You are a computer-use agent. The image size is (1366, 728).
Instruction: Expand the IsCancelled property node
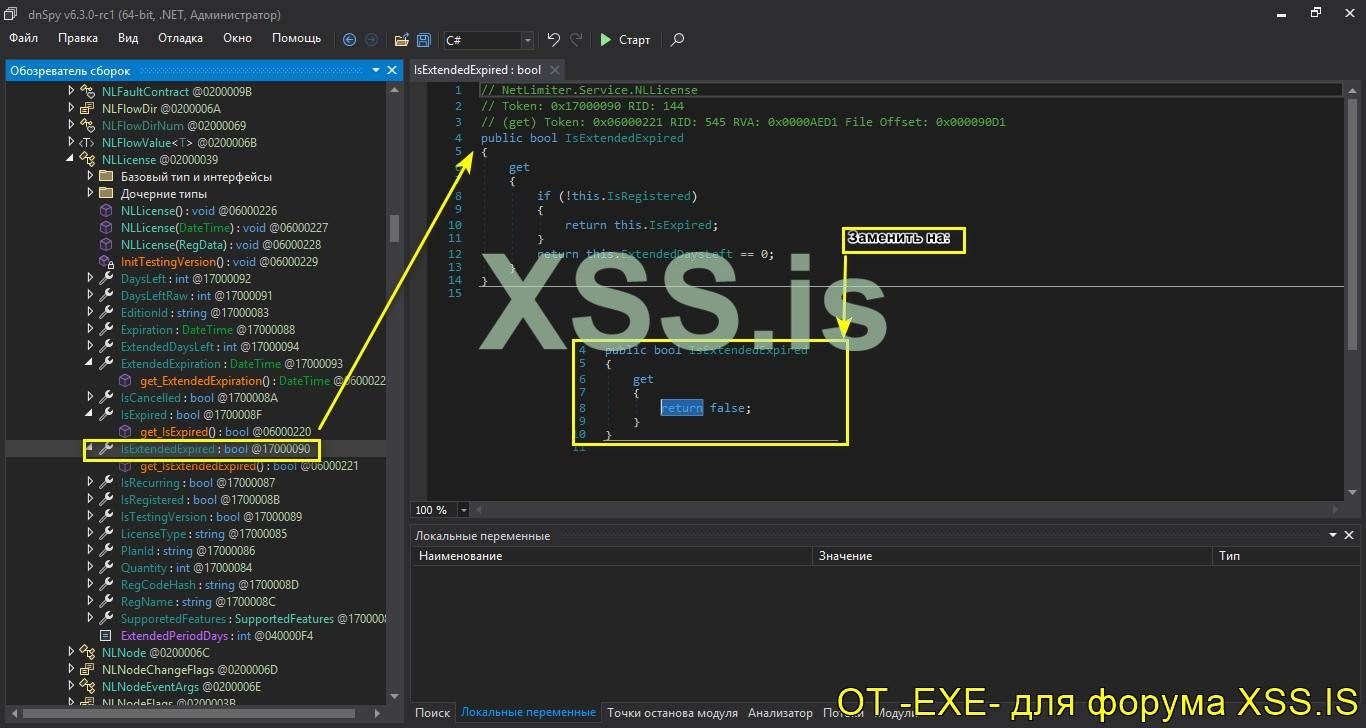[x=90, y=398]
